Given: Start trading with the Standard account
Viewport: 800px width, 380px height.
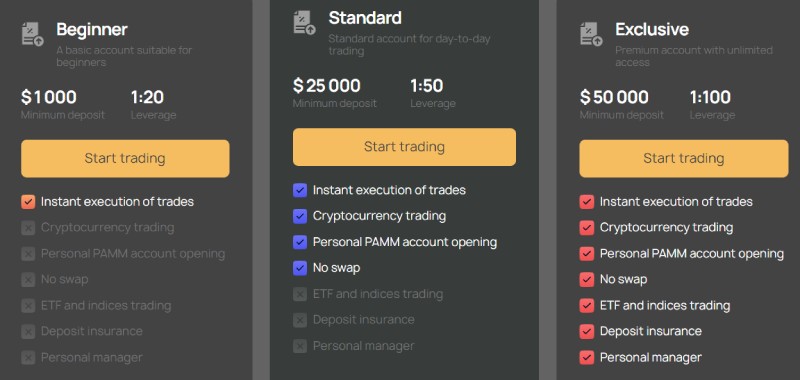Looking at the screenshot, I should [404, 147].
